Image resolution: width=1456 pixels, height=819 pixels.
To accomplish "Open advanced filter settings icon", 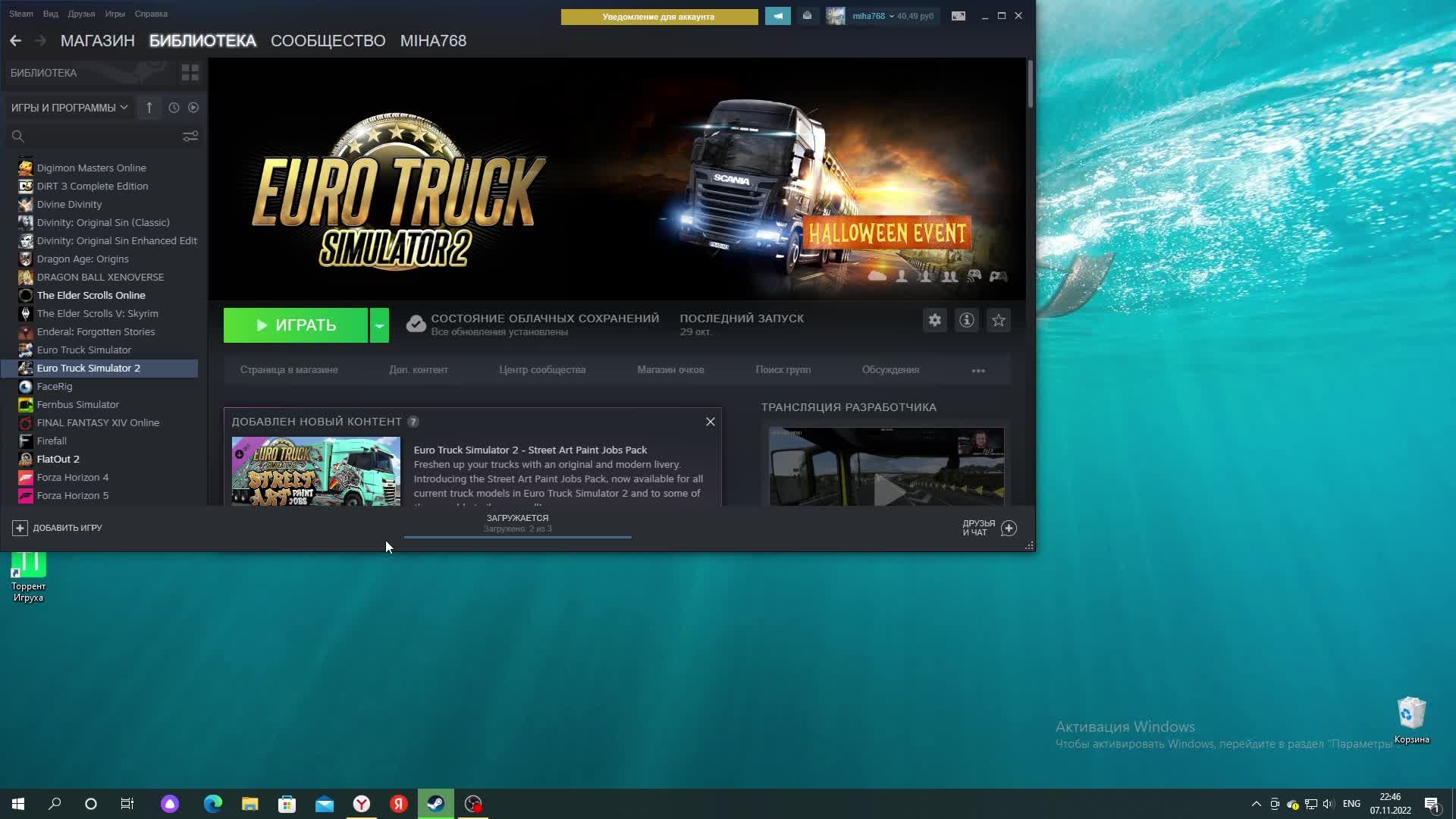I will click(190, 136).
